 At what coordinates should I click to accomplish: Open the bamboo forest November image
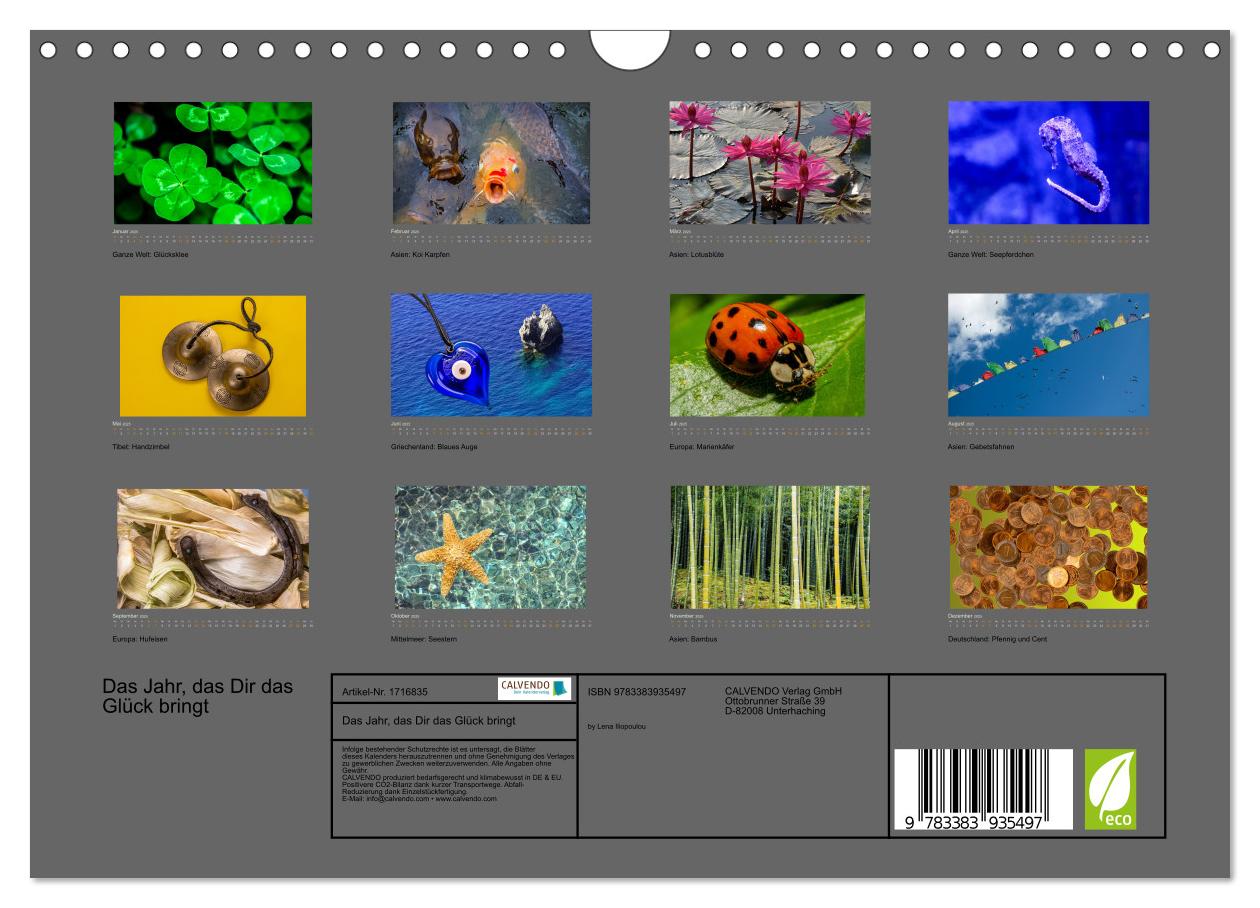point(769,548)
